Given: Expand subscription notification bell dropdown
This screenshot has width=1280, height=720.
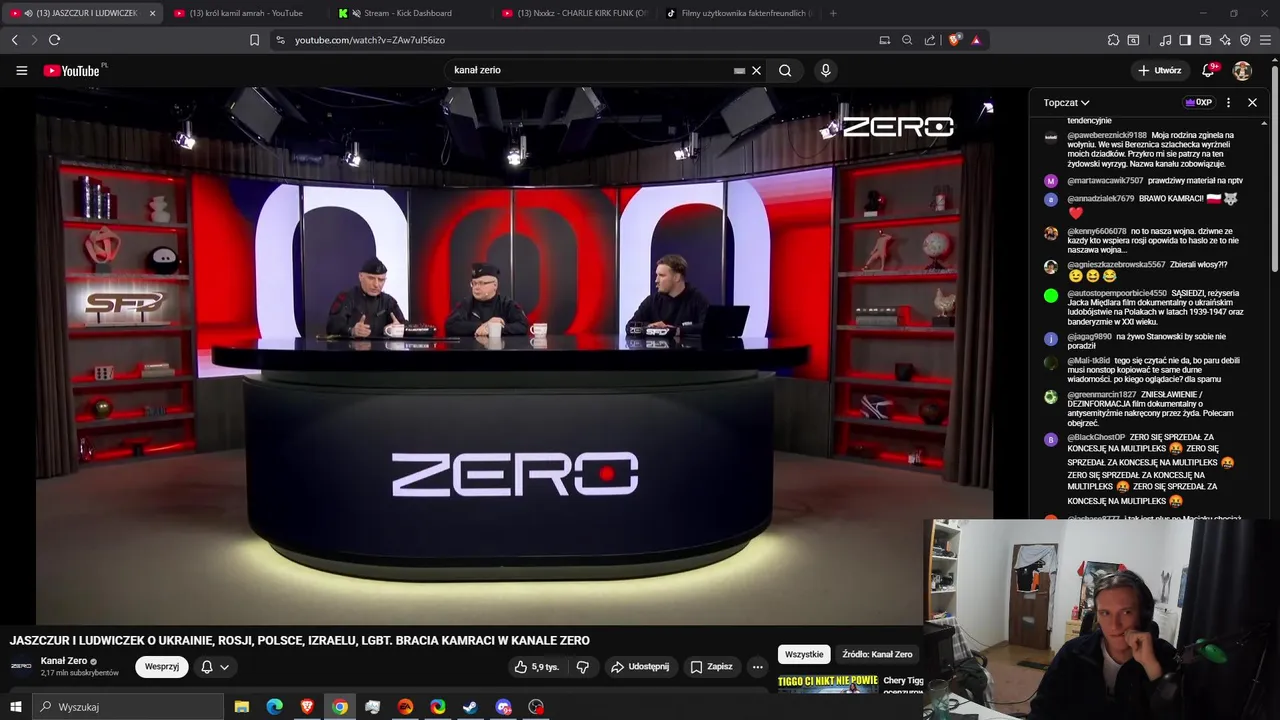Looking at the screenshot, I should (x=215, y=667).
